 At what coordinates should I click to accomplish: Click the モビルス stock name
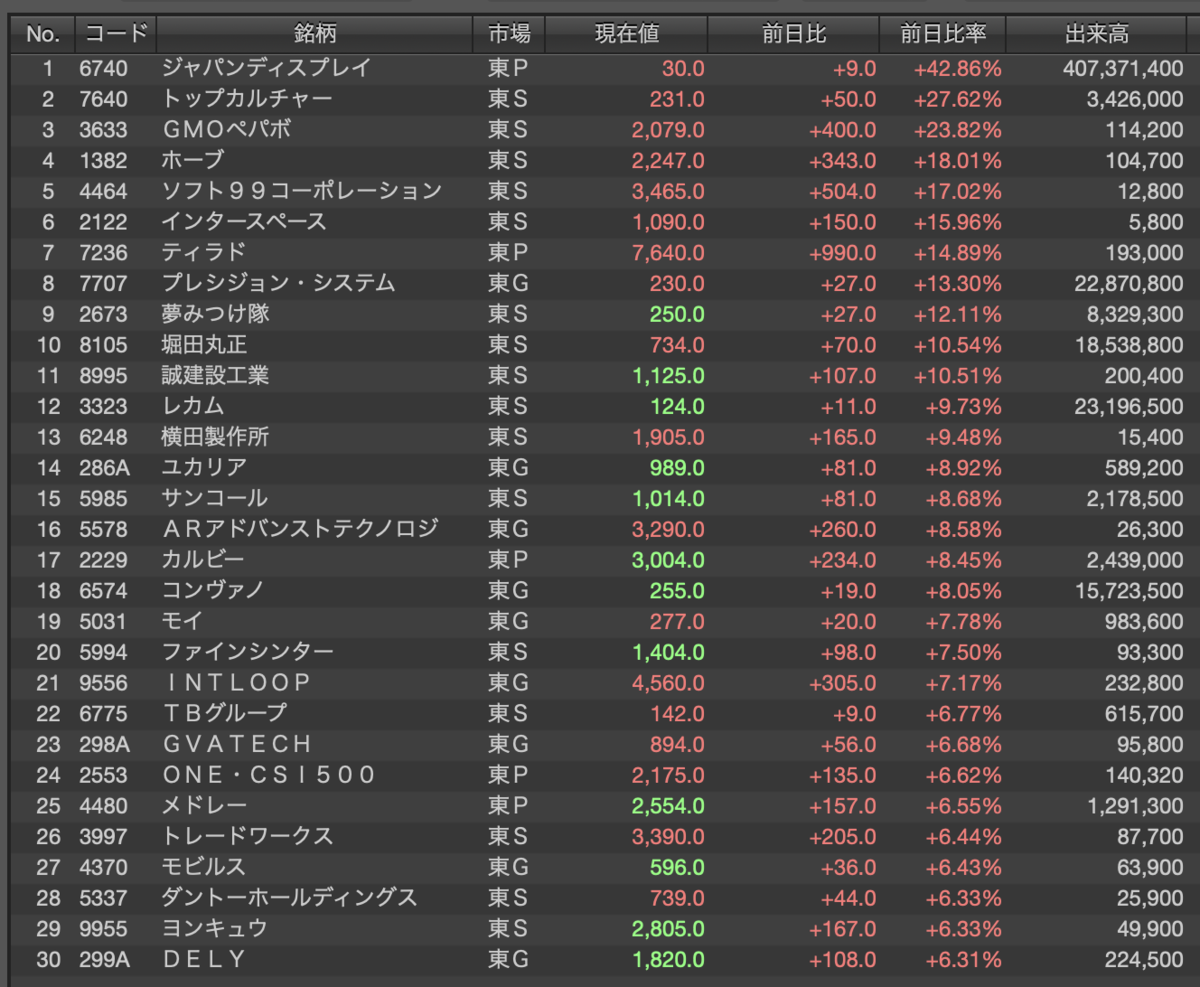[x=203, y=866]
